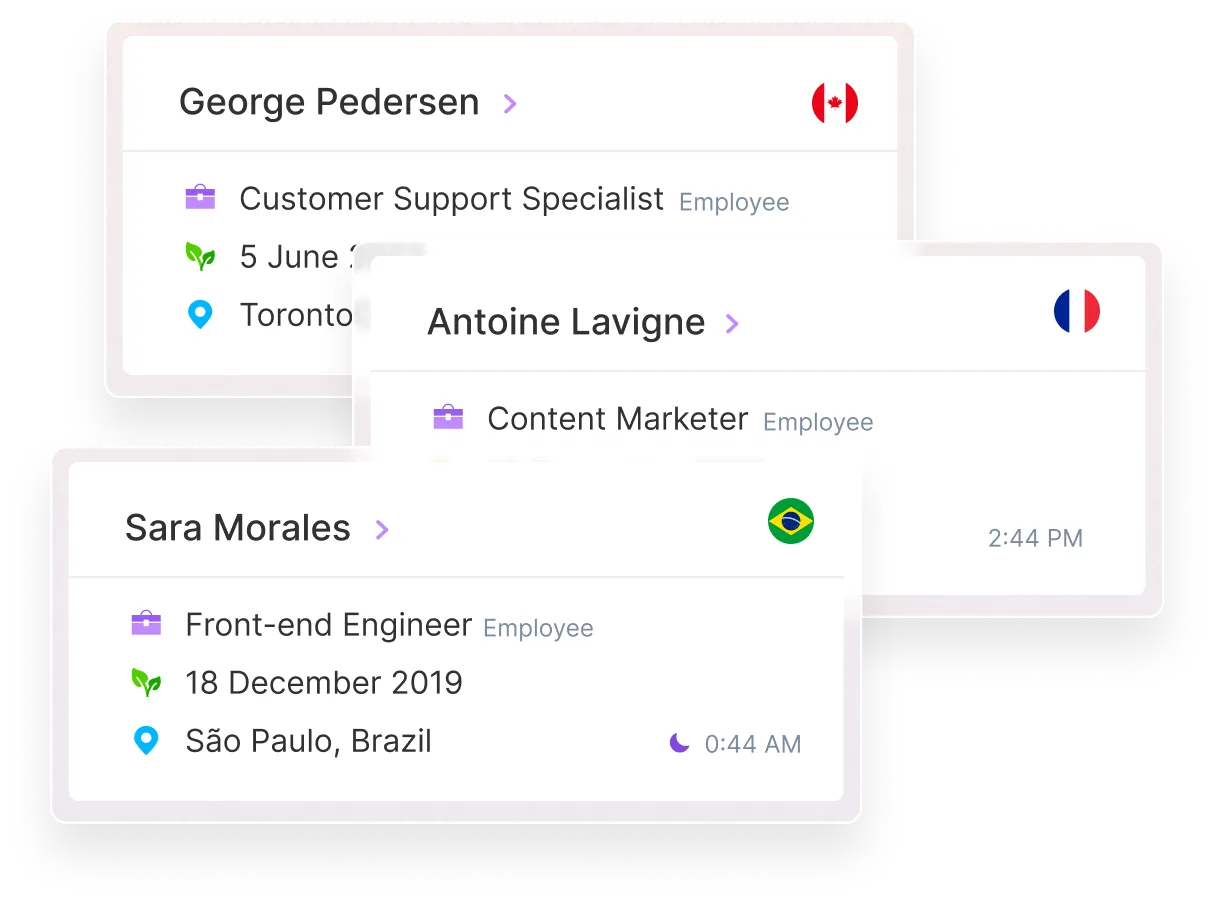Click briefcase icon beside Content Marketer

tap(448, 418)
